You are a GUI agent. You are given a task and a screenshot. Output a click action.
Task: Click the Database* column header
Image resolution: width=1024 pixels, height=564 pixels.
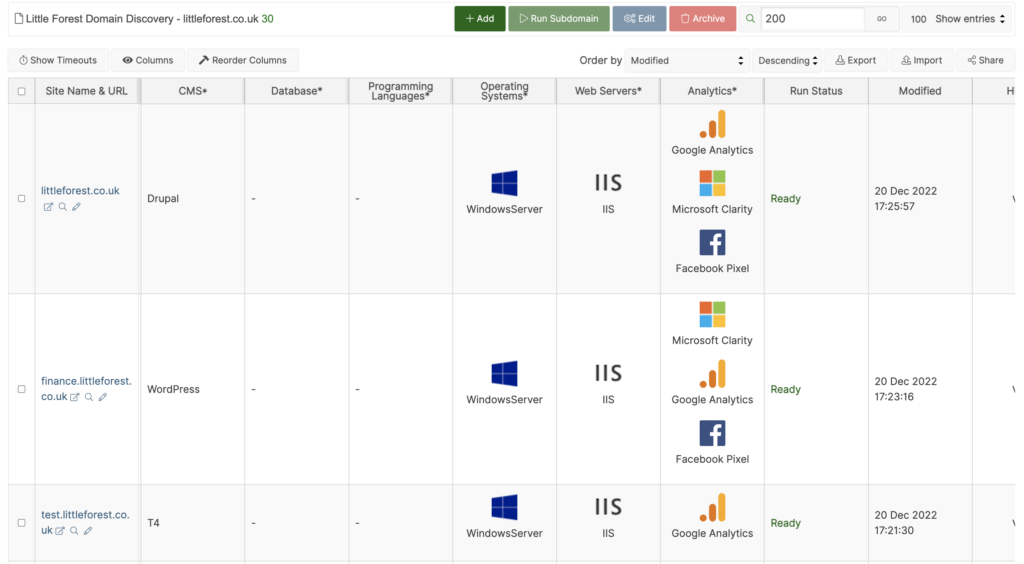click(x=296, y=91)
